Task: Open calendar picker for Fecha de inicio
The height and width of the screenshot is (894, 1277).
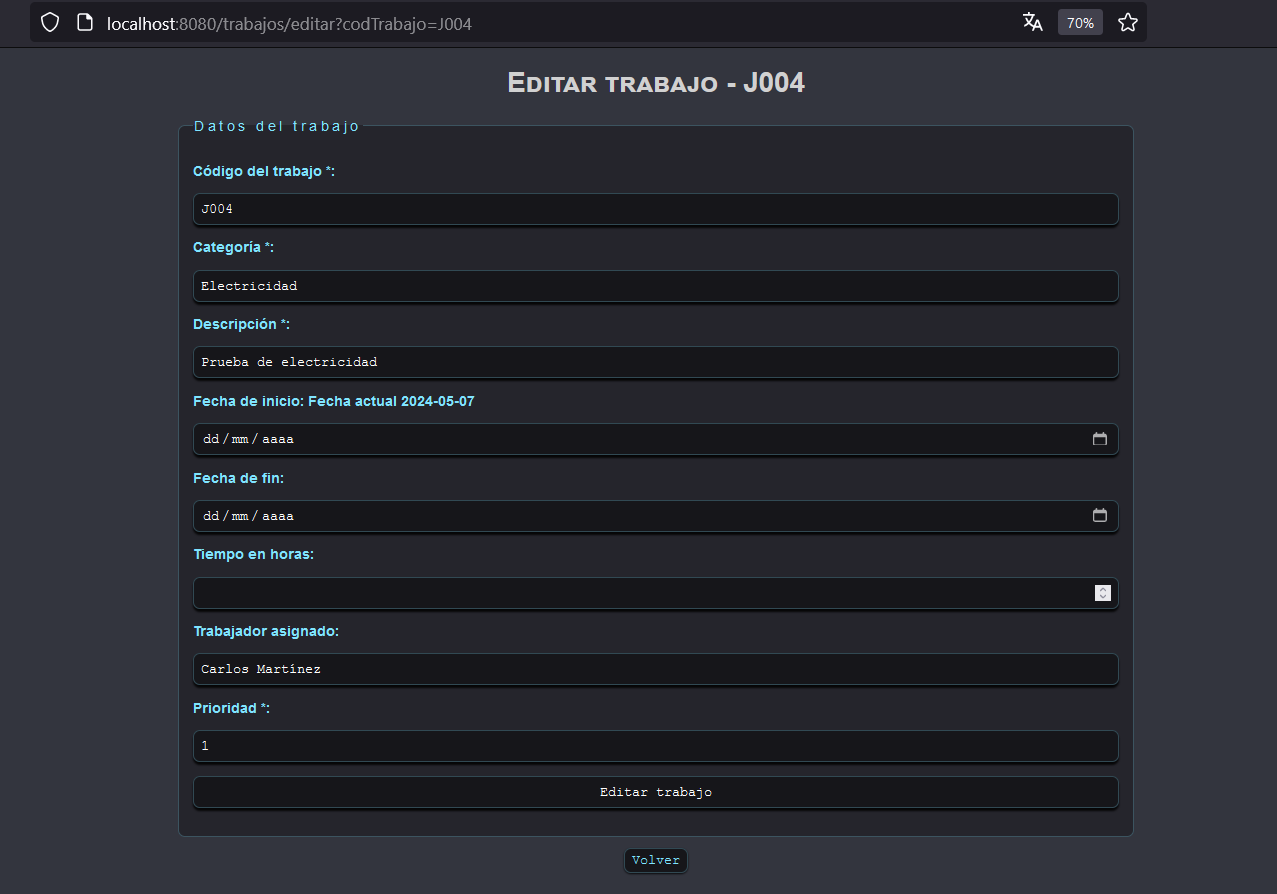Action: 1100,439
